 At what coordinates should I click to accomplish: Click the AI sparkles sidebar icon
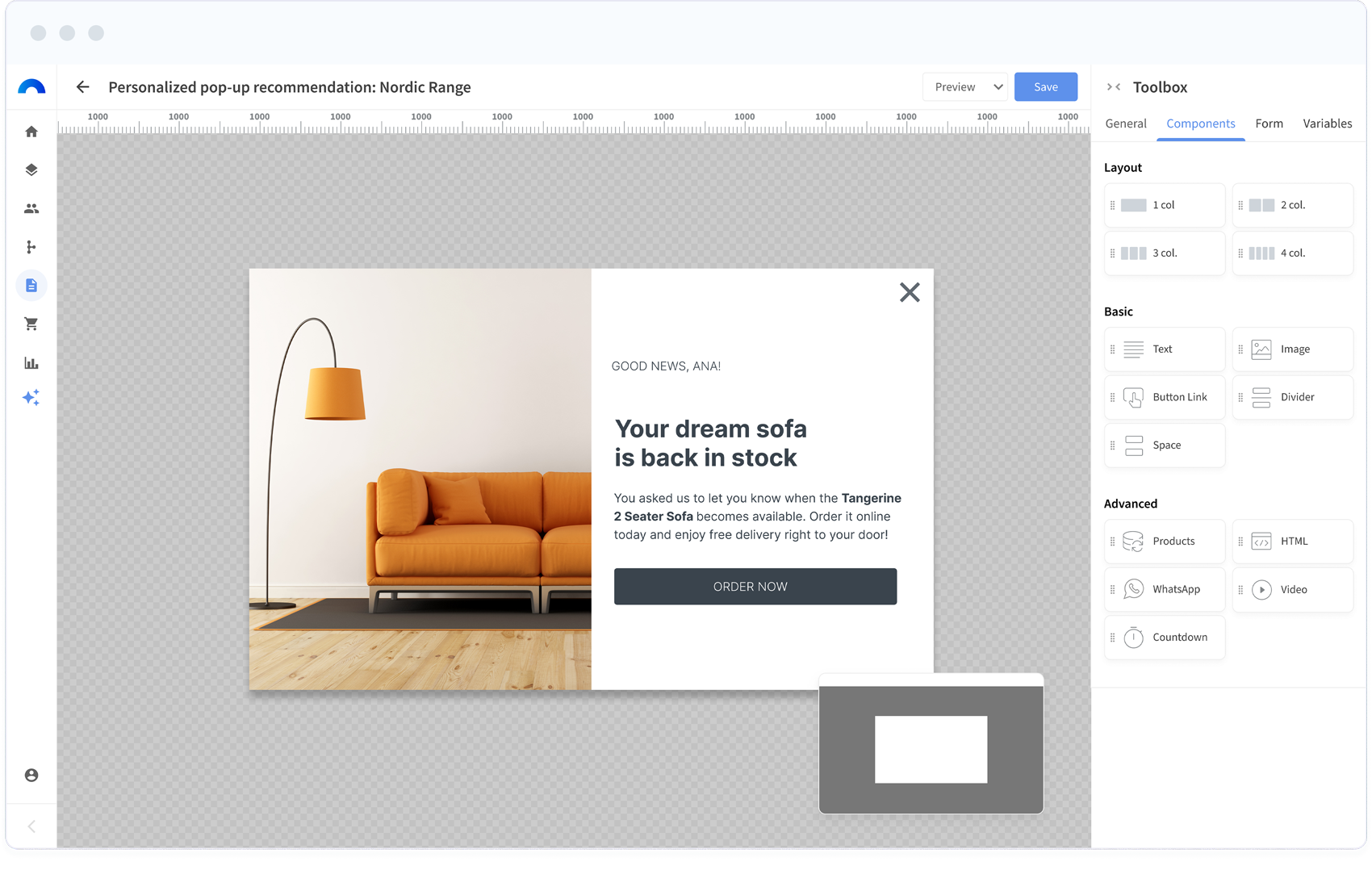tap(31, 398)
